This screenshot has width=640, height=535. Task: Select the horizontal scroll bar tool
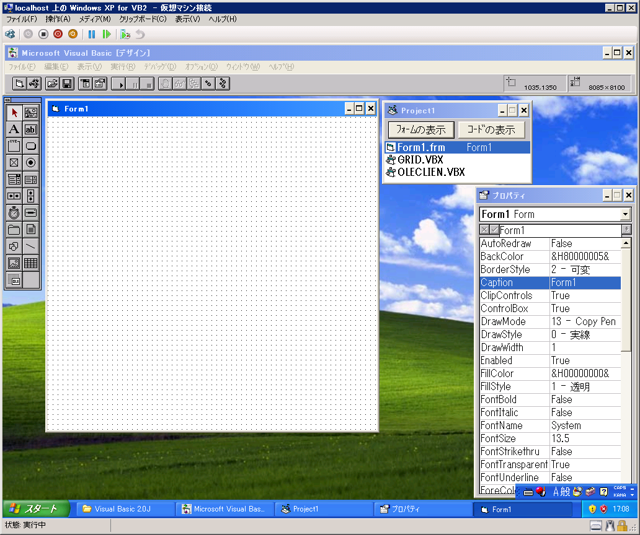[x=14, y=196]
